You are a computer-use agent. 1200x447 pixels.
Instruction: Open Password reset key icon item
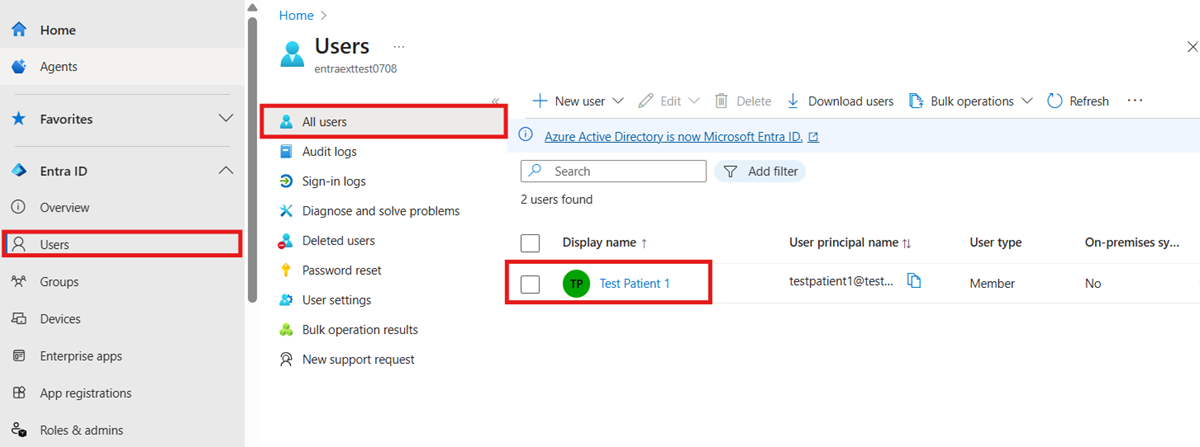point(286,271)
